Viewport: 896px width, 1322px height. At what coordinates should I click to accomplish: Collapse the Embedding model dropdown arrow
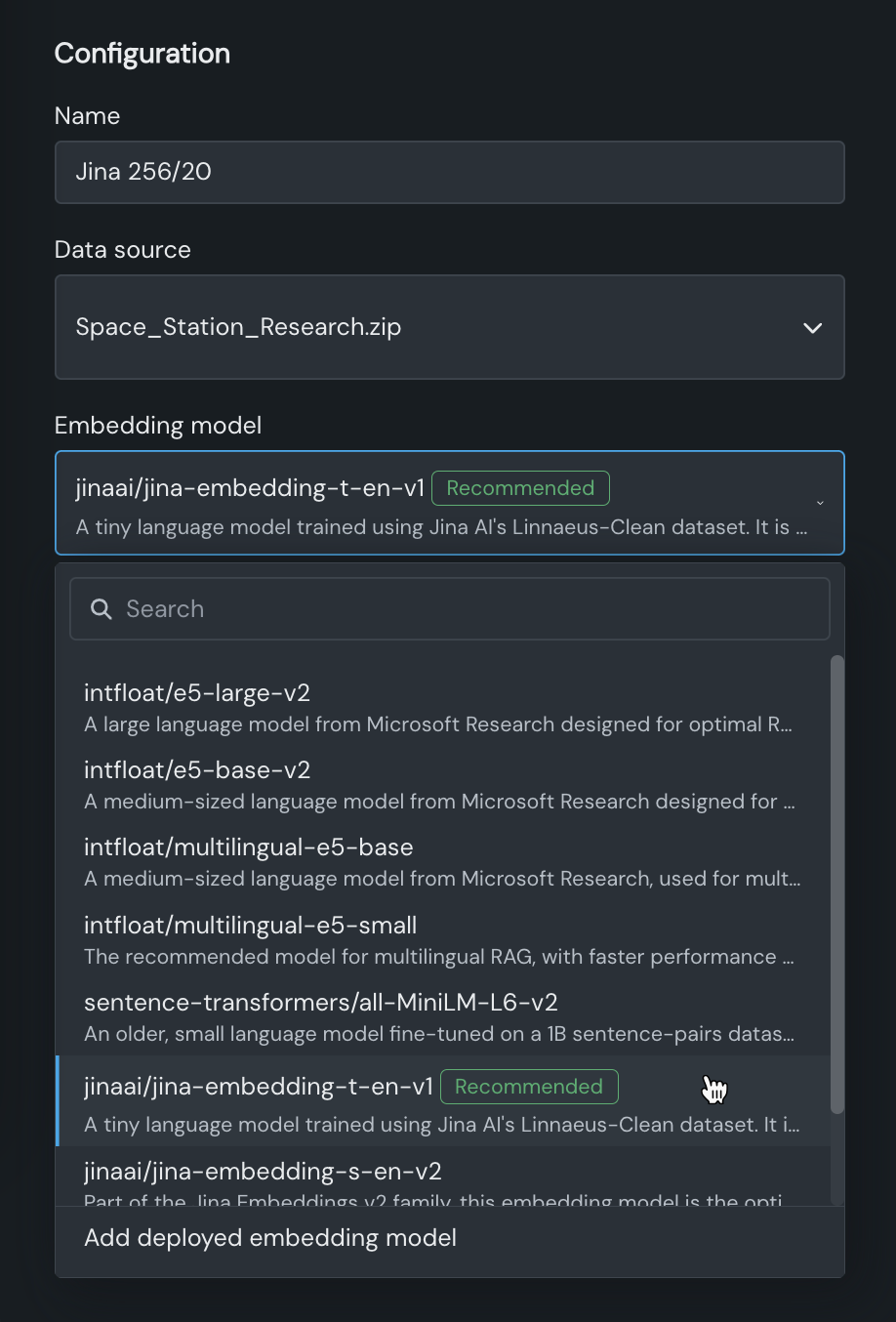(x=820, y=503)
